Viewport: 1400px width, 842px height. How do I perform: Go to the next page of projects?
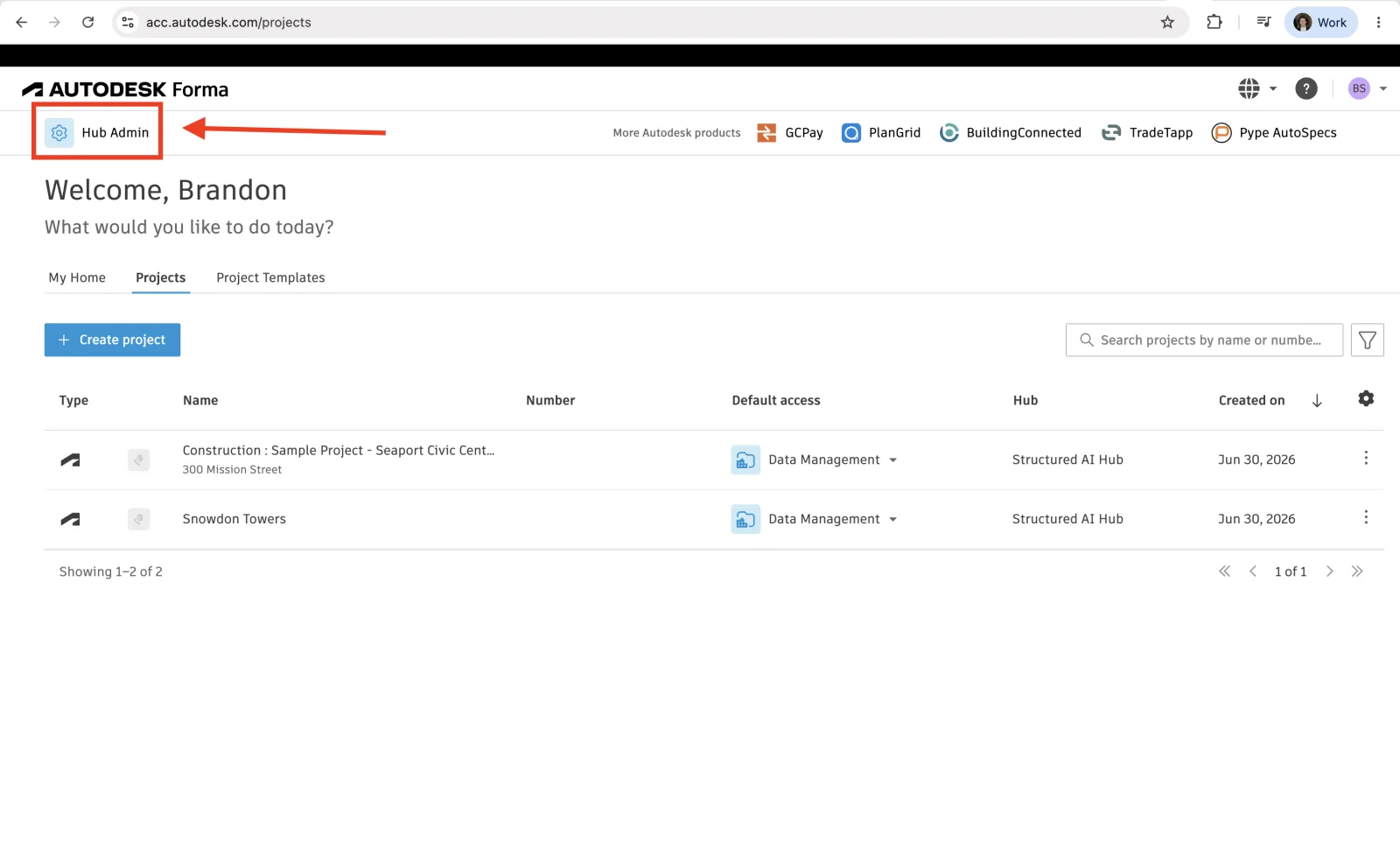(x=1330, y=572)
